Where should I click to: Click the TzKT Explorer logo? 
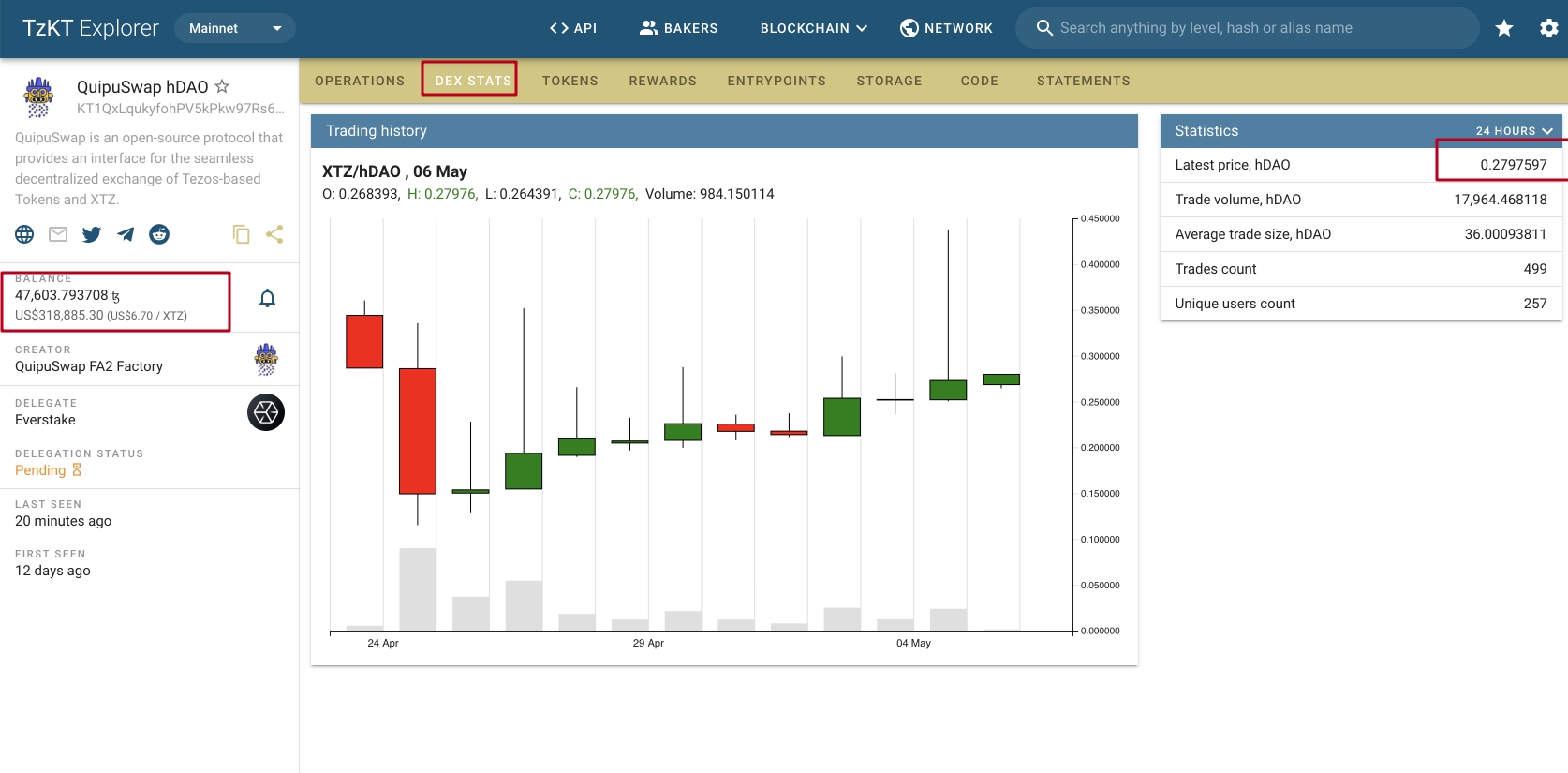pos(91,28)
